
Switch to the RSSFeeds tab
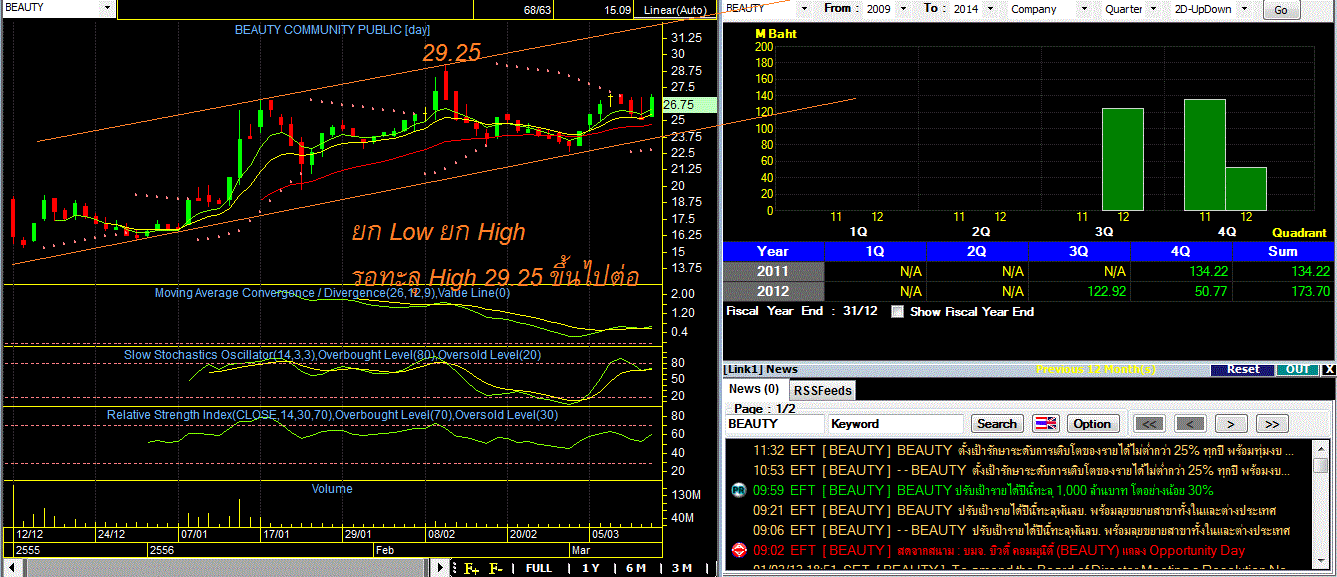(x=822, y=390)
